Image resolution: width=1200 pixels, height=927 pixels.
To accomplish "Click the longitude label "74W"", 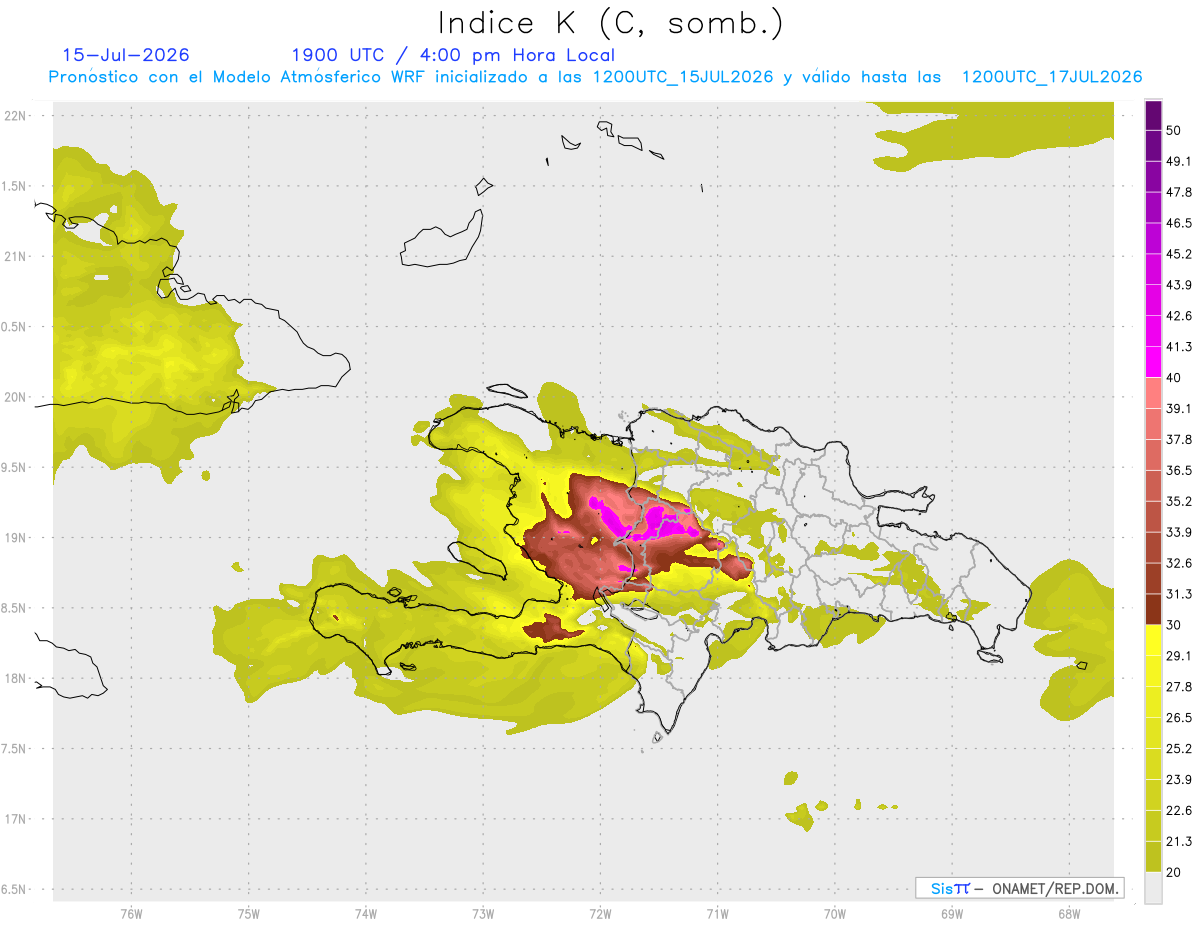I will point(365,913).
